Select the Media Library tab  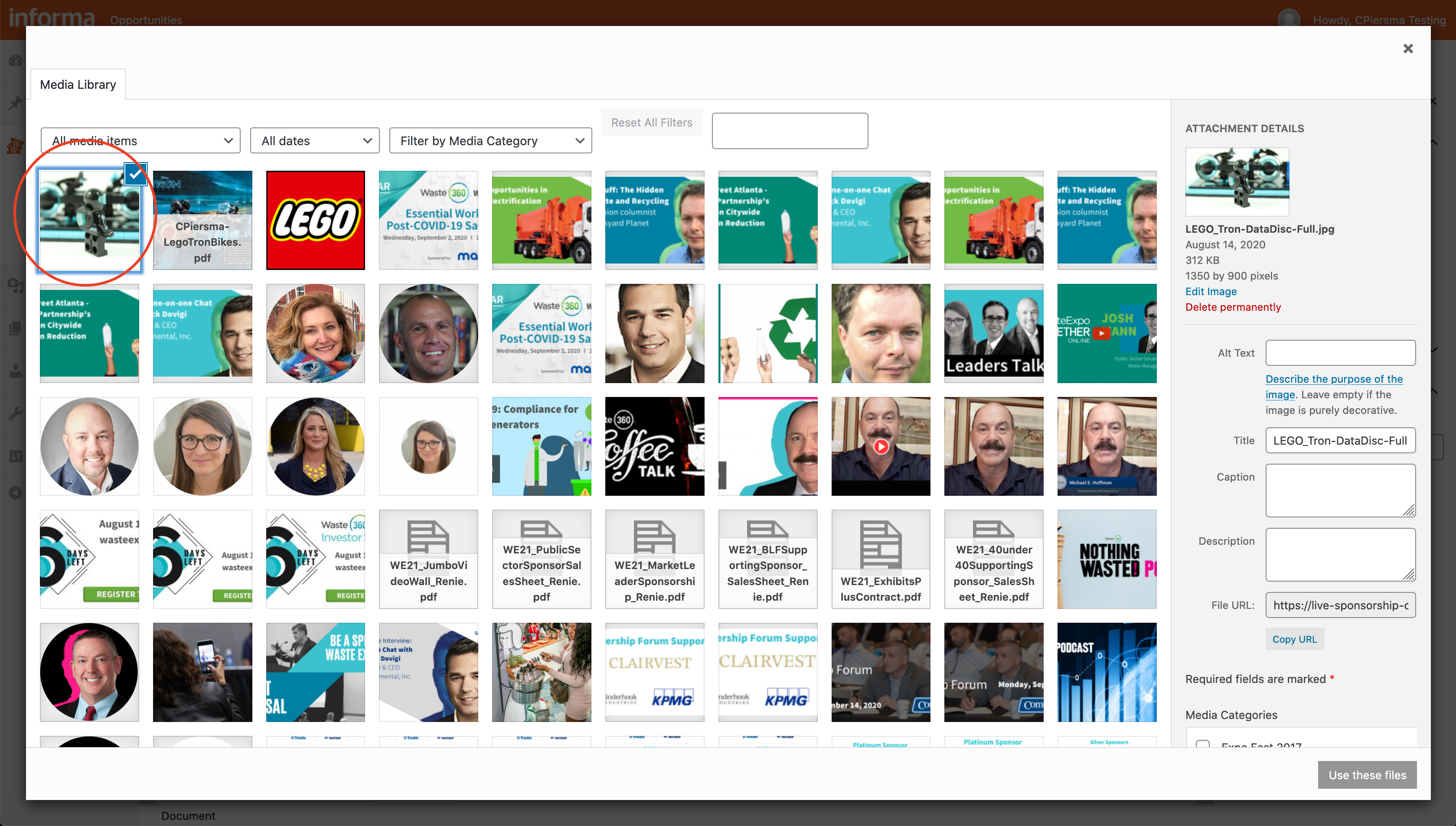coord(78,85)
